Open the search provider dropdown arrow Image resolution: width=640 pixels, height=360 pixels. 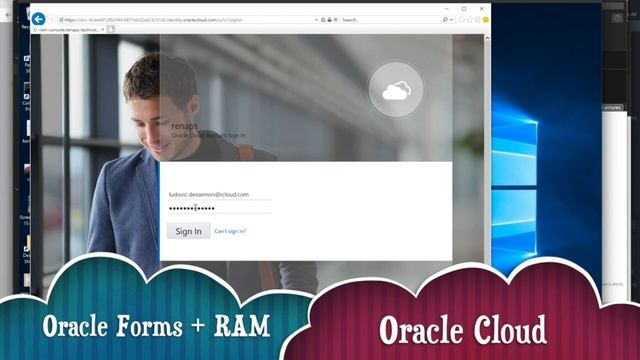click(451, 20)
